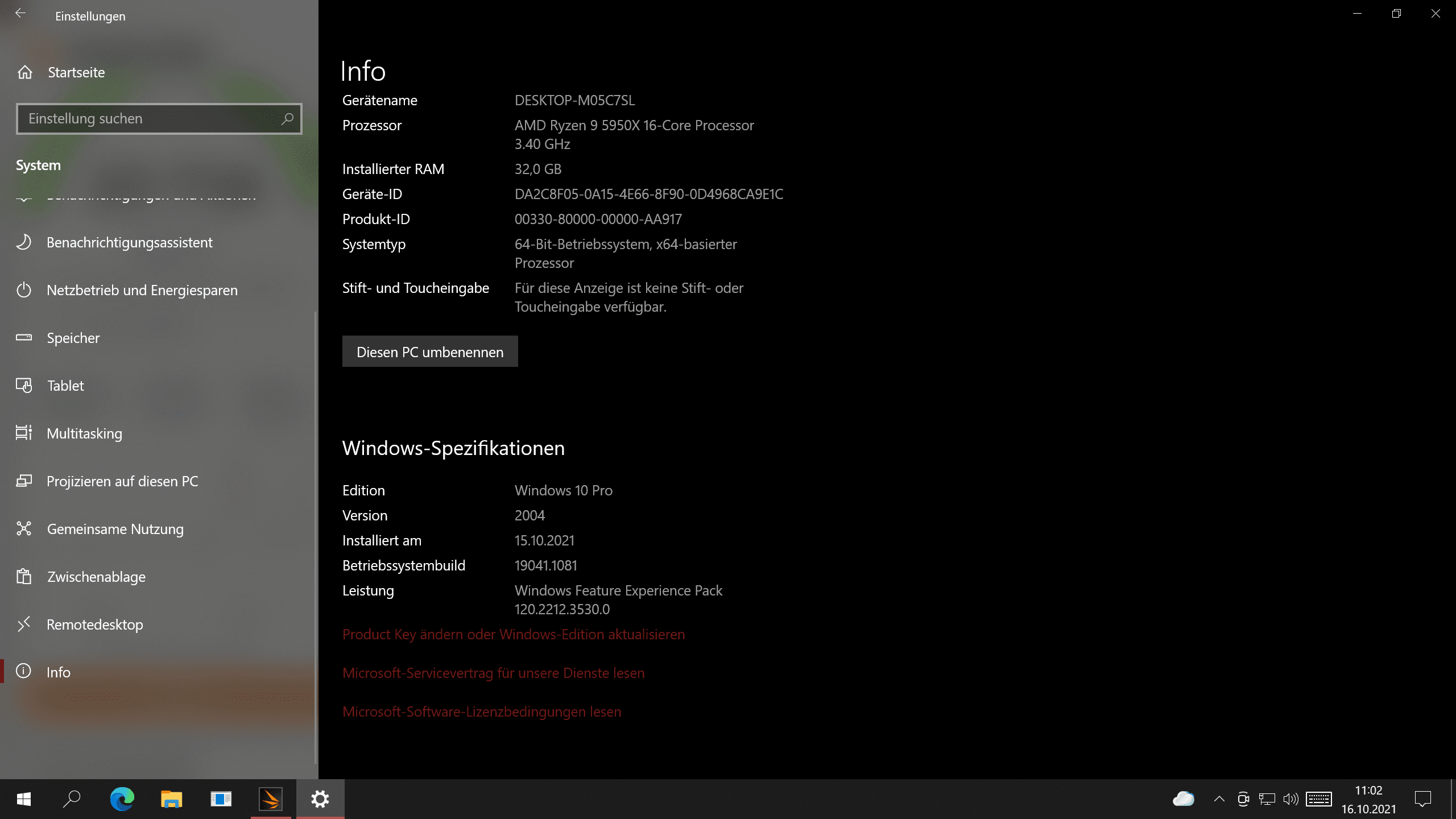The height and width of the screenshot is (819, 1456).
Task: Select the Zwischenablage clipboard icon
Action: coord(24,576)
